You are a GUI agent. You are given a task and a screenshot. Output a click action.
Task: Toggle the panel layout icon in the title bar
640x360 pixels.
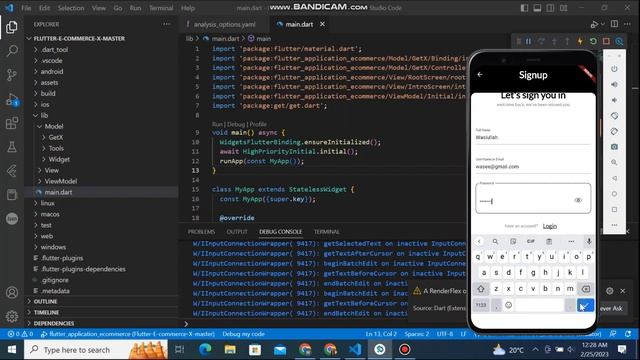tap(537, 8)
